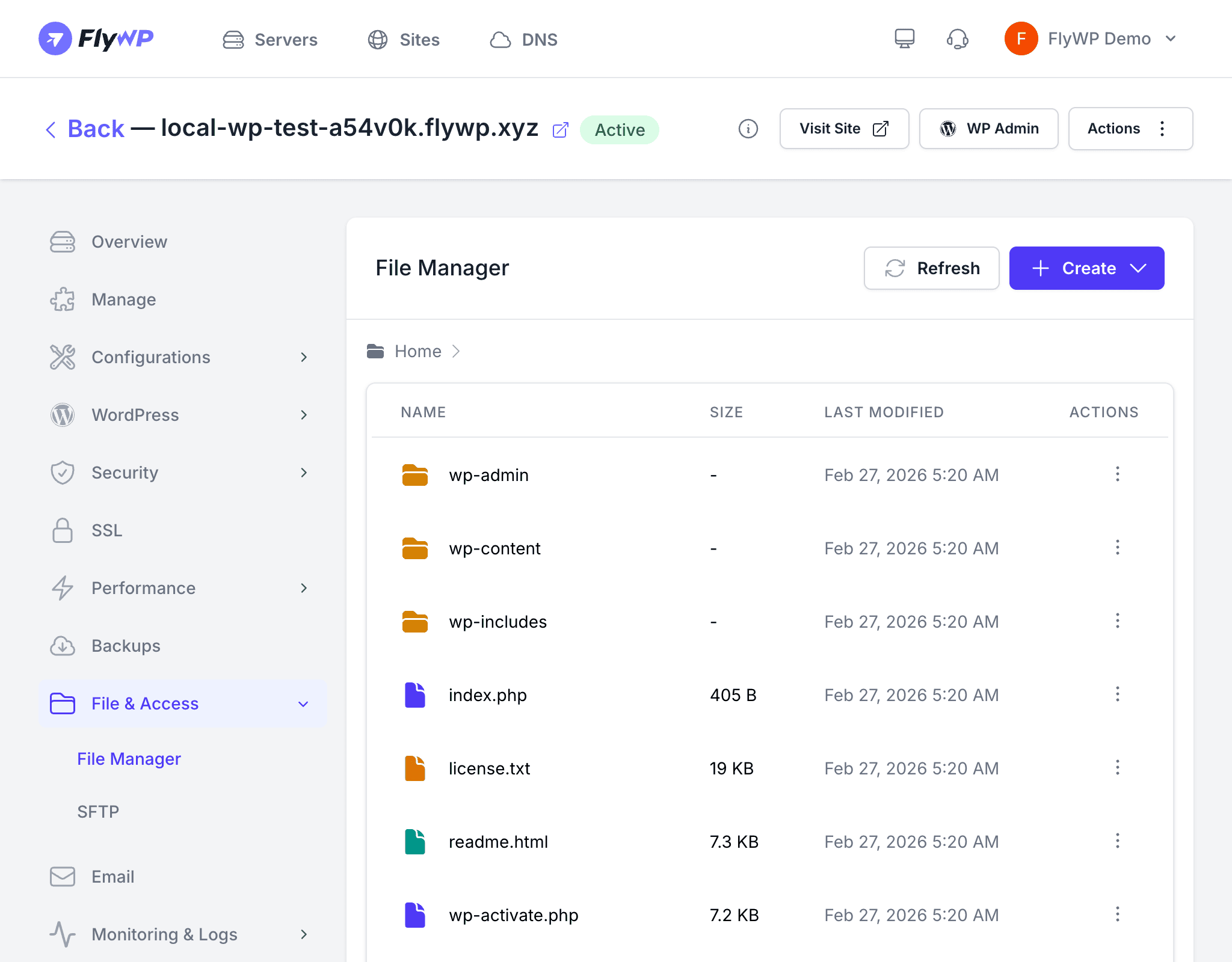The image size is (1232, 962).
Task: Click the license.txt file name
Action: [489, 768]
